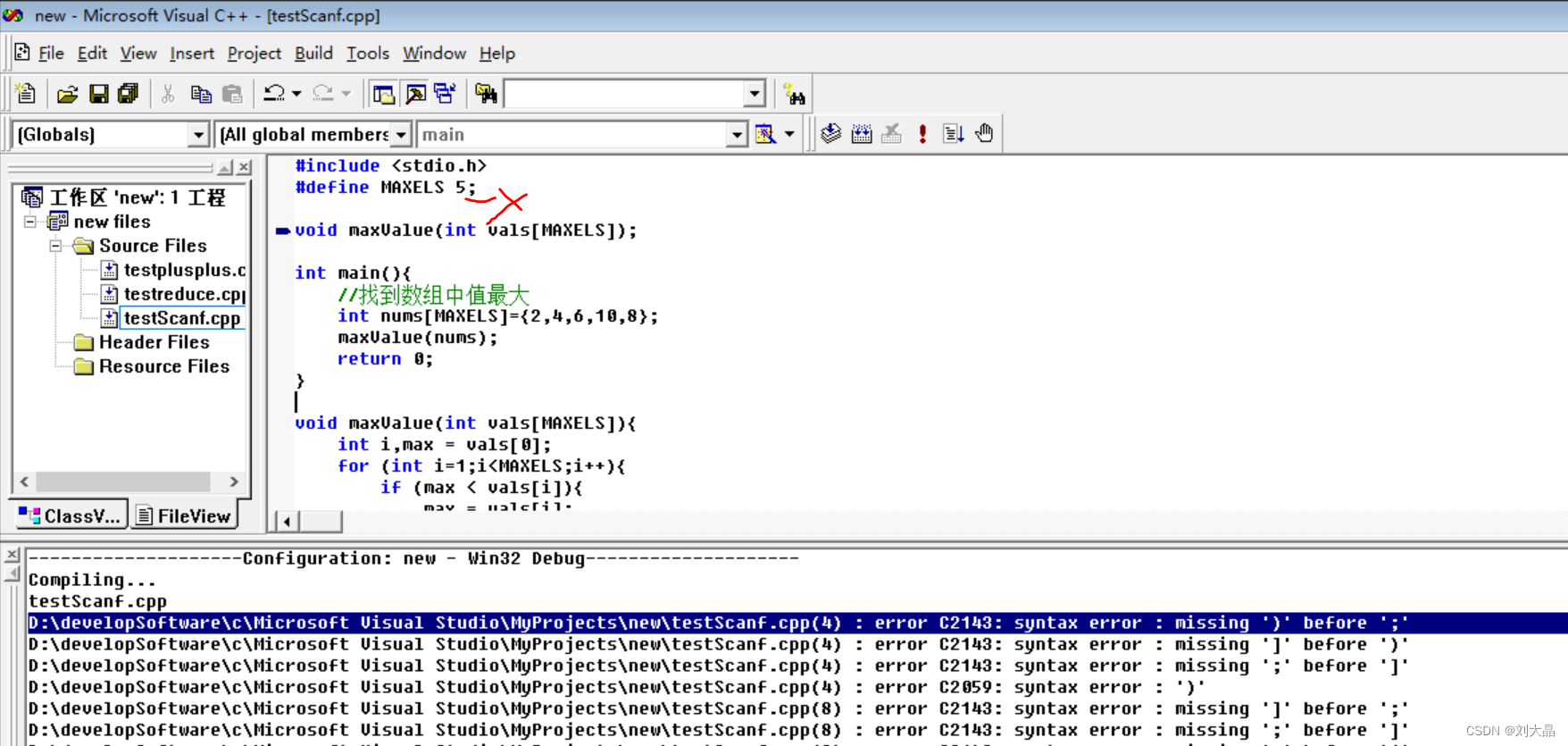Click the Search help binoculars icon

(794, 94)
